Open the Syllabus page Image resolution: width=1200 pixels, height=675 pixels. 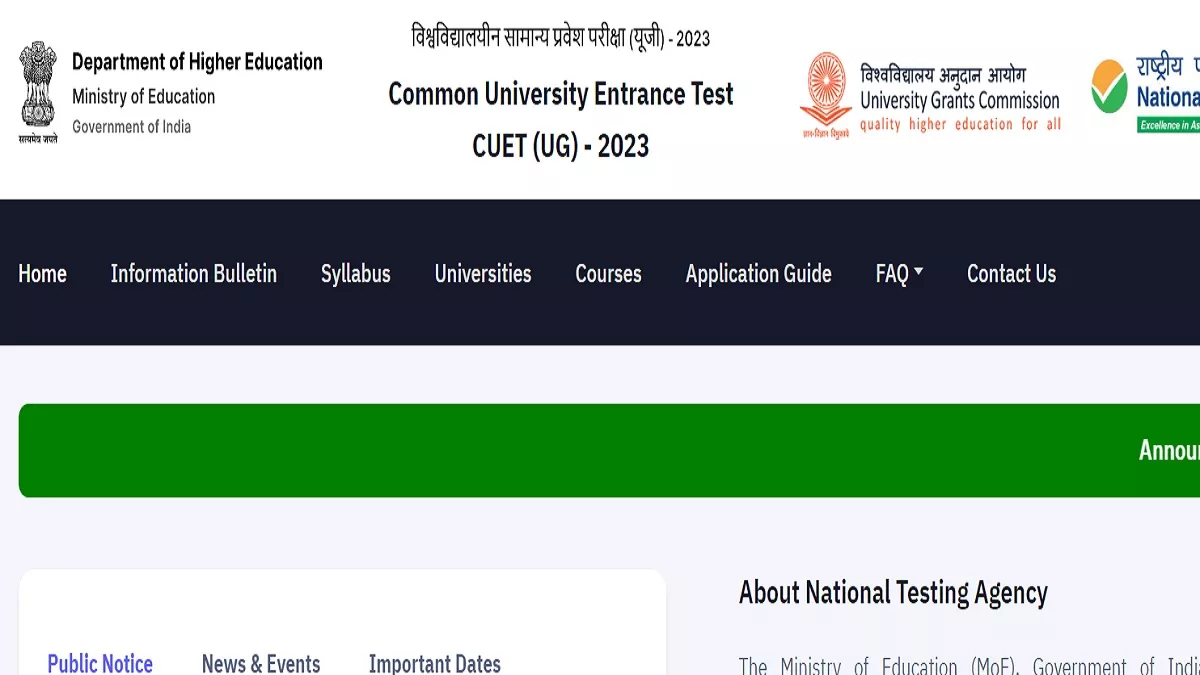[355, 274]
